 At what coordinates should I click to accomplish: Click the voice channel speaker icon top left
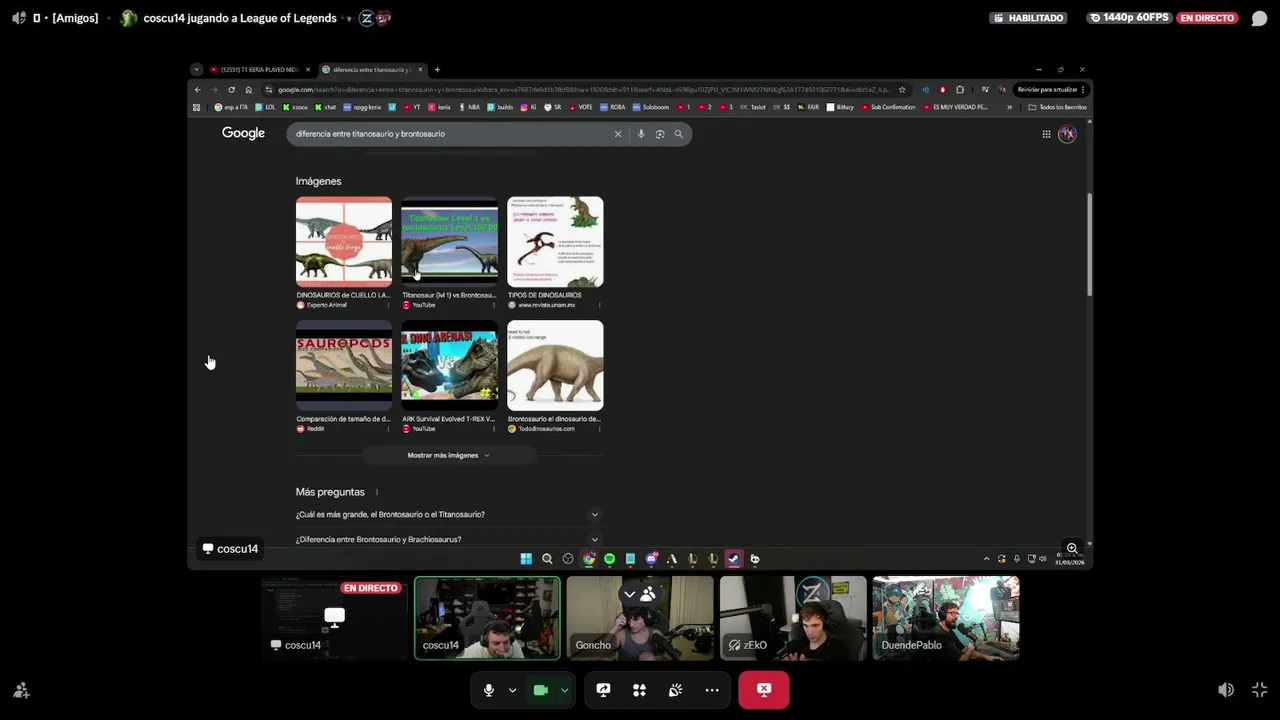[18, 18]
